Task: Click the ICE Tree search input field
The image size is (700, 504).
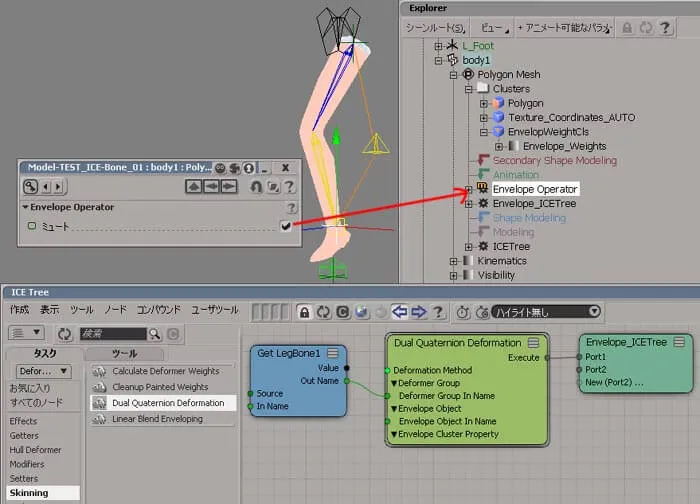Action: pyautogui.click(x=113, y=334)
